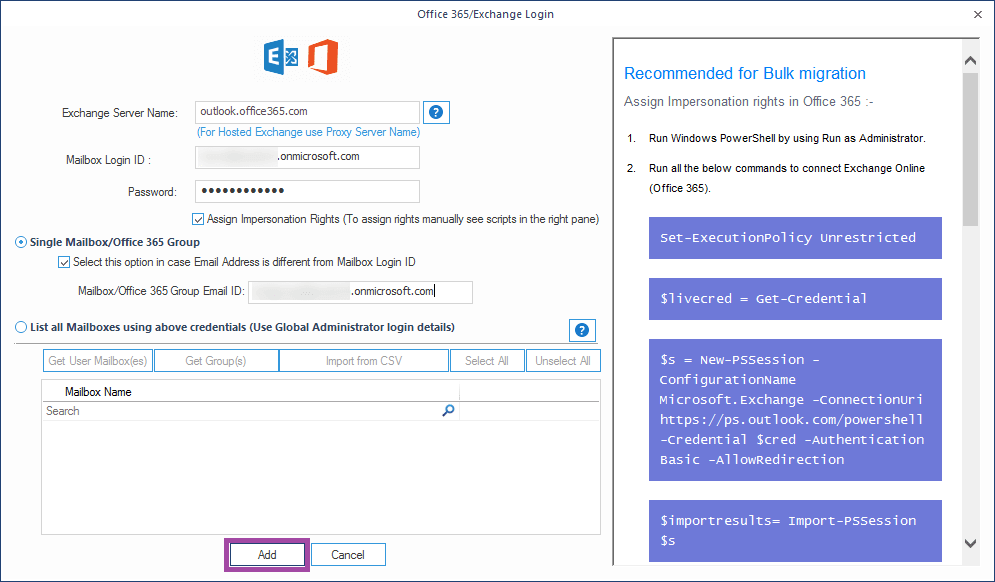
Task: Click the help pane scrollbar thumb
Action: (970, 149)
